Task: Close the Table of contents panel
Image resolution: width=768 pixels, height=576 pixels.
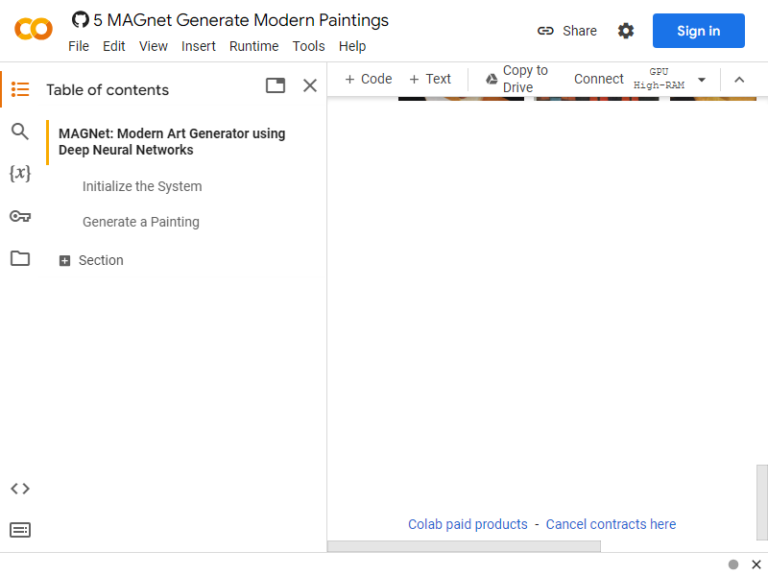Action: [x=310, y=86]
